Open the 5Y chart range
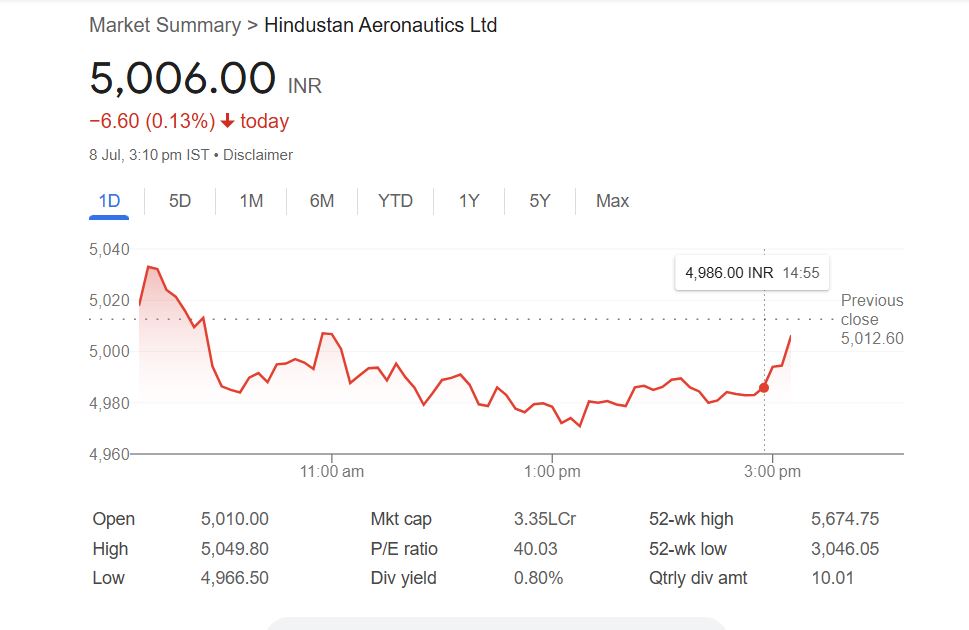The width and height of the screenshot is (969, 630). (540, 201)
